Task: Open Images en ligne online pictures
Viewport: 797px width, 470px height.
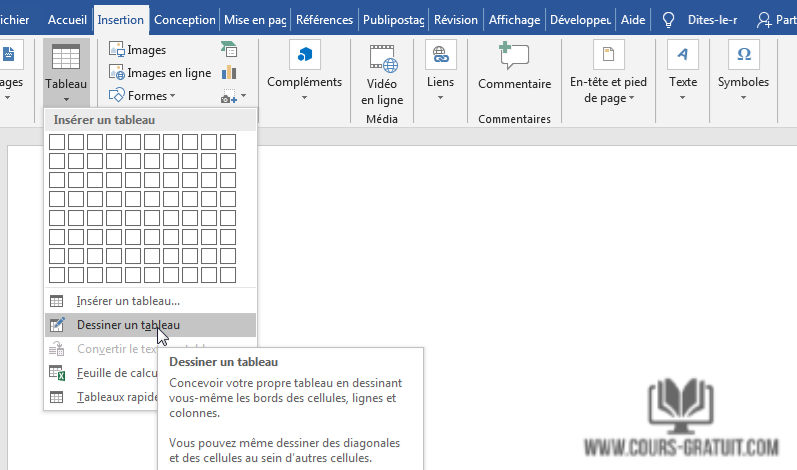Action: 117,73
